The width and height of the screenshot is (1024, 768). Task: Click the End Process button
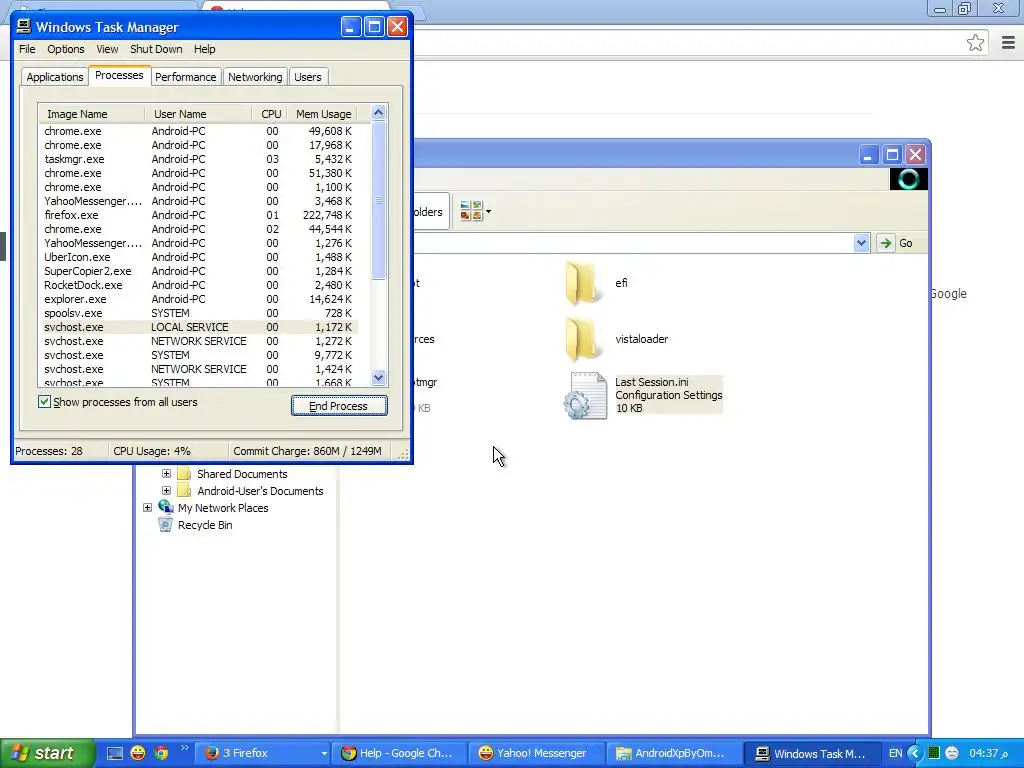click(339, 406)
